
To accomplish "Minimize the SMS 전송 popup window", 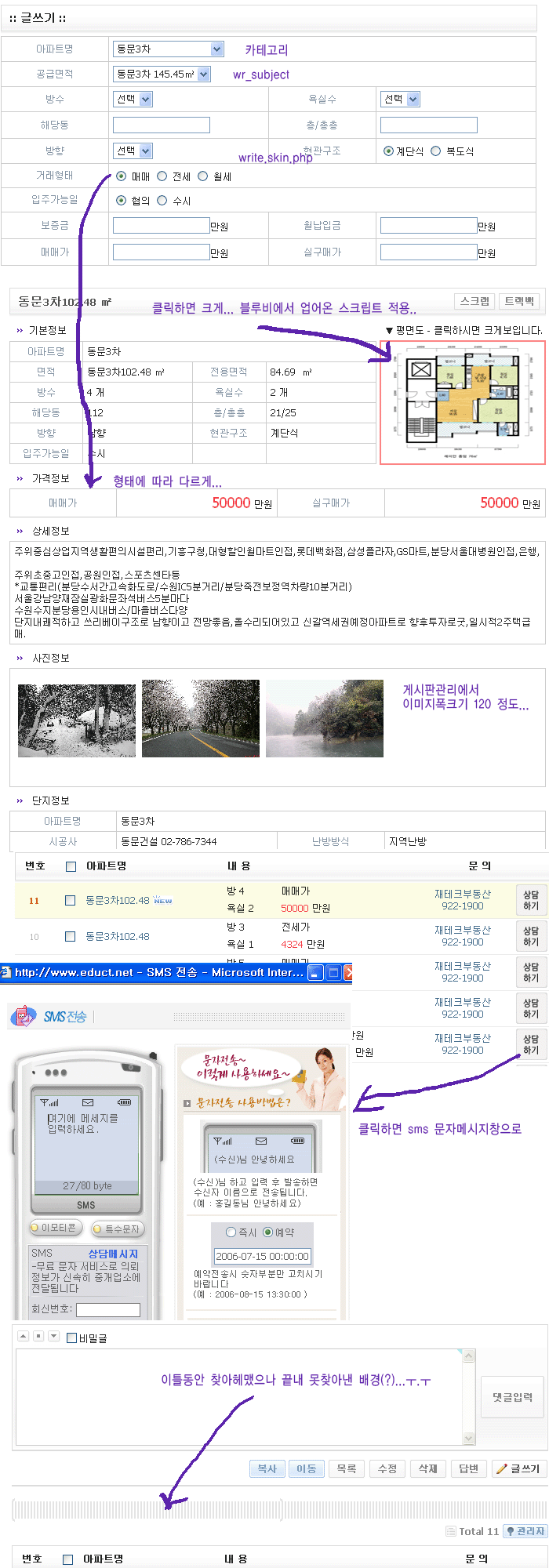I will (315, 973).
